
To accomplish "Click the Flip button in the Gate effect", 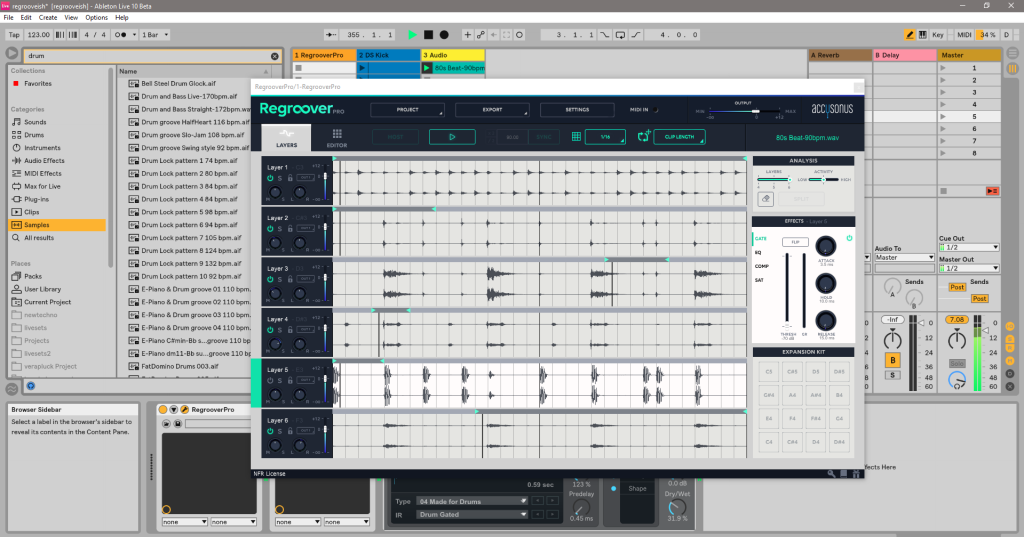I will click(796, 242).
